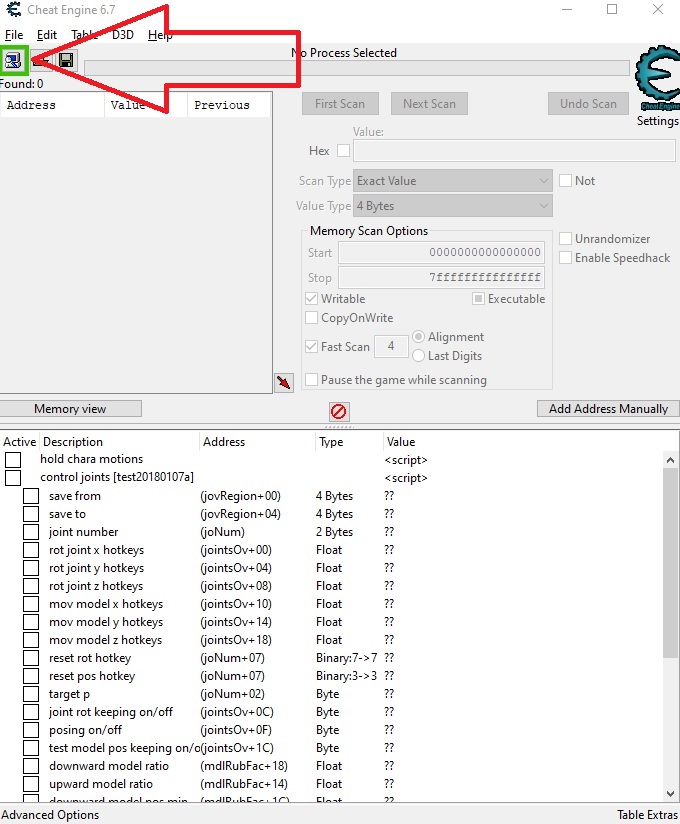This screenshot has width=680, height=824.
Task: Open the process list icon
Action: point(13,60)
